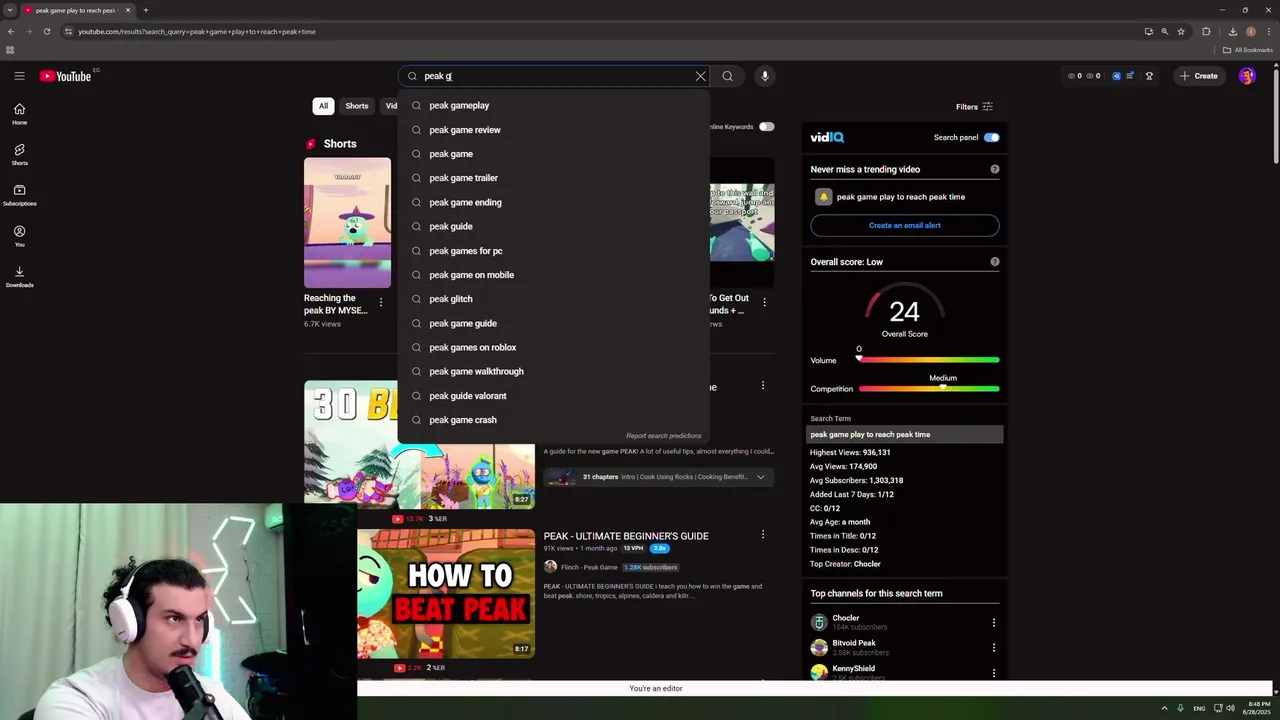This screenshot has width=1280, height=720.
Task: Choose suggestion 'peak game crash'
Action: tap(553, 420)
